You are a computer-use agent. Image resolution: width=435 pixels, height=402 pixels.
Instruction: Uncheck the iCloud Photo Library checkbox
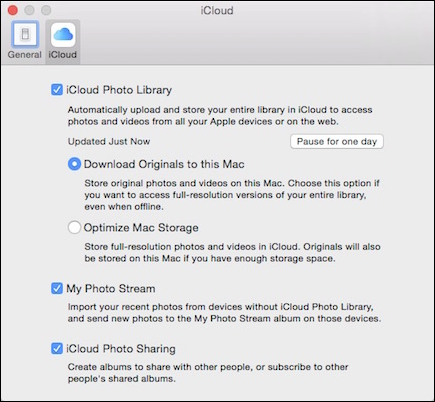coord(57,90)
